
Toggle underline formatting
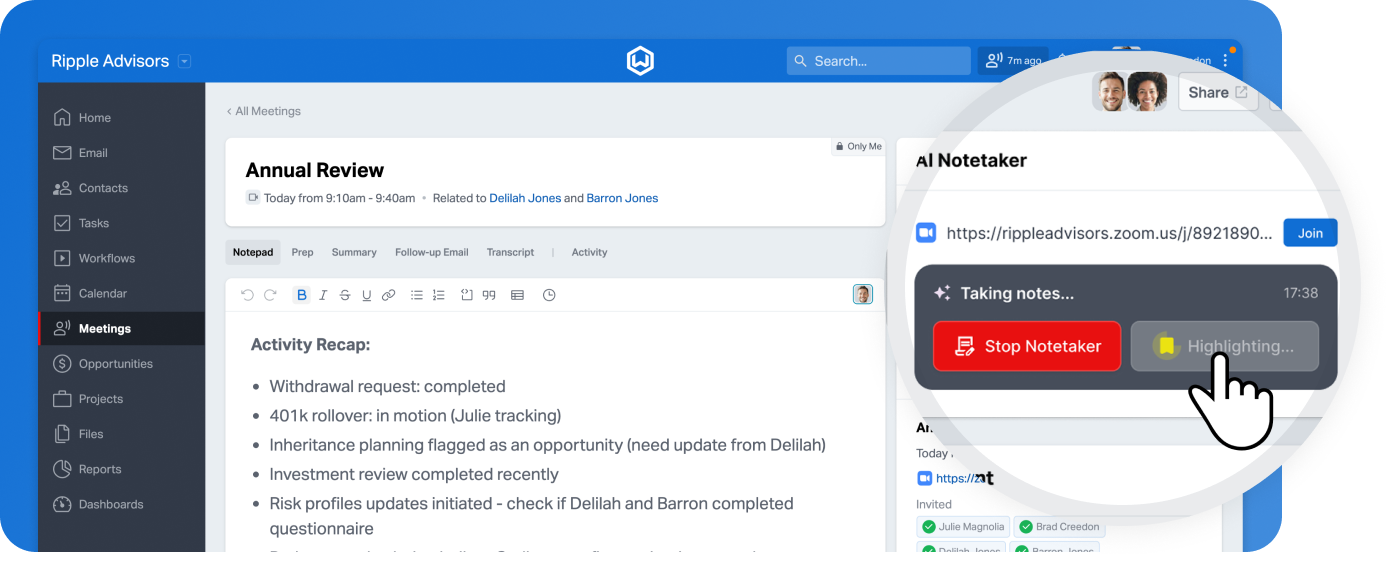pos(367,295)
